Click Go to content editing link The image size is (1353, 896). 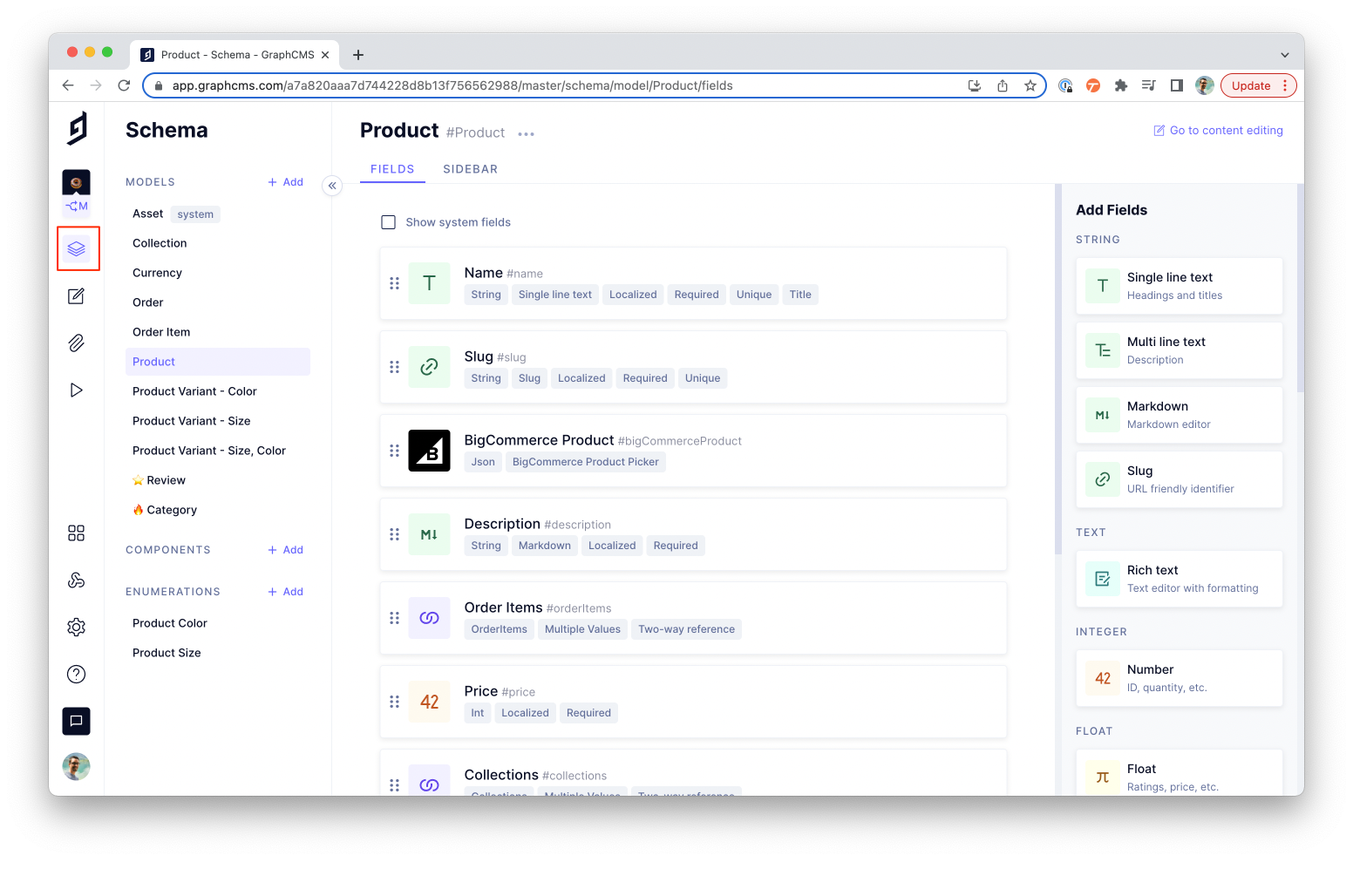pos(1218,131)
